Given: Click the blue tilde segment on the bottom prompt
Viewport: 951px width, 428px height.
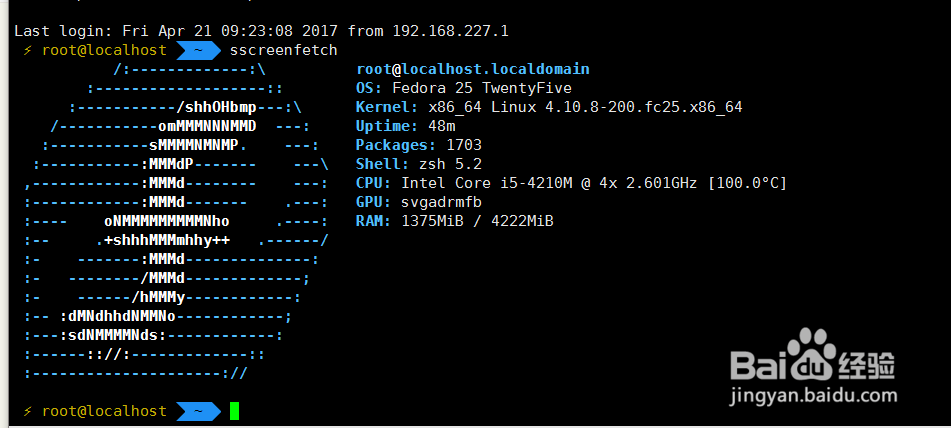Looking at the screenshot, I should click(x=199, y=411).
